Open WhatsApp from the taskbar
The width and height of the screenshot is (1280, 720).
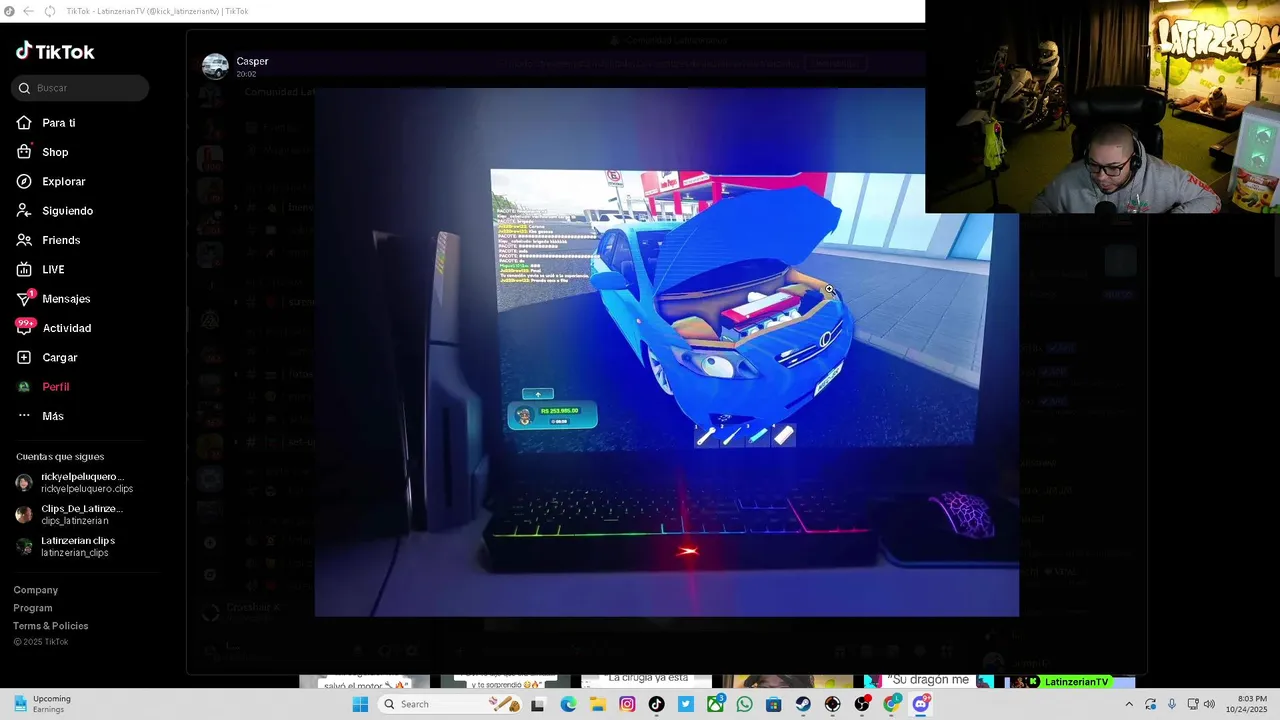pos(744,704)
